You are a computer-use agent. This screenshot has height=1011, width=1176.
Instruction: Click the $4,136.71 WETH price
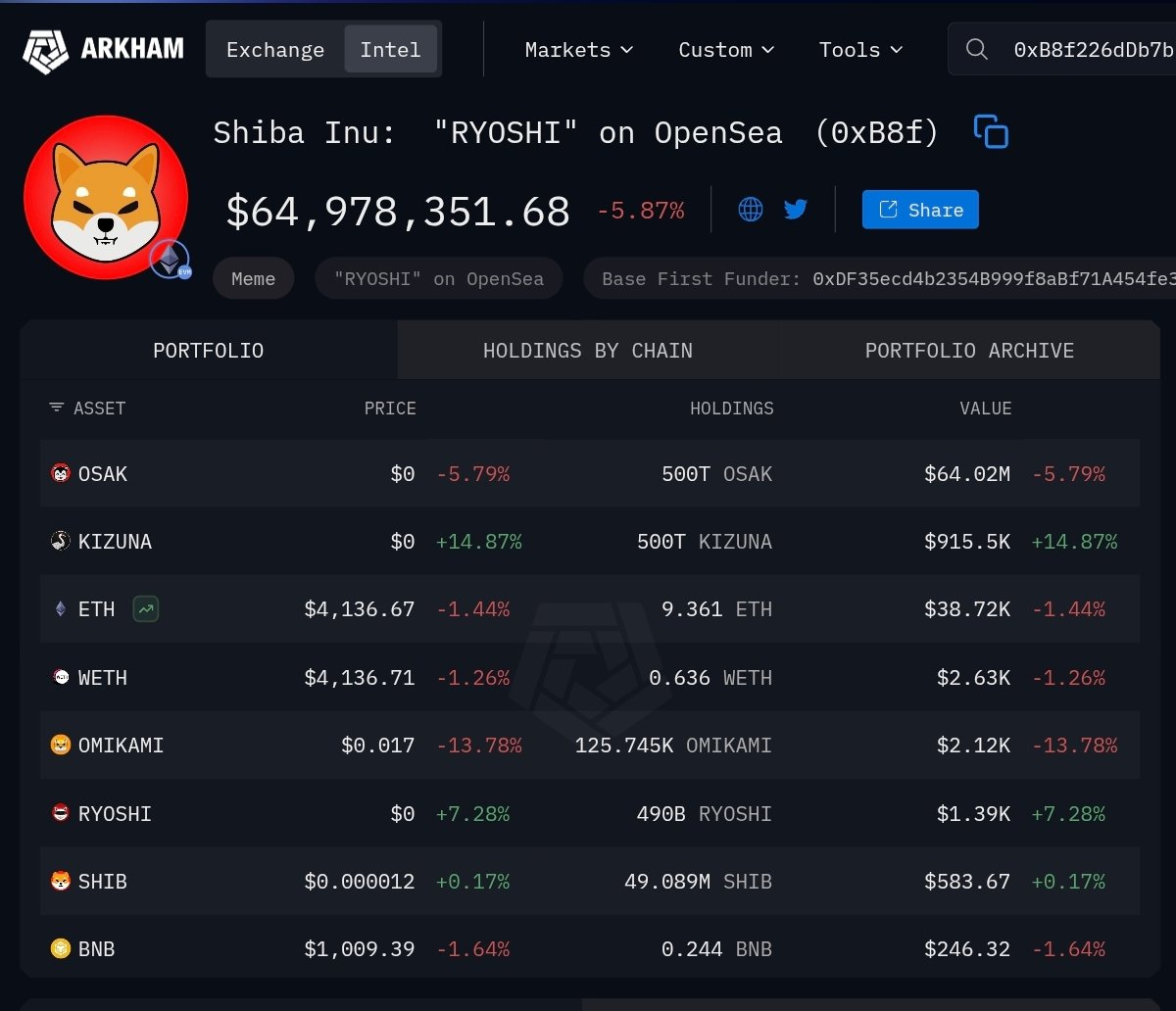360,677
